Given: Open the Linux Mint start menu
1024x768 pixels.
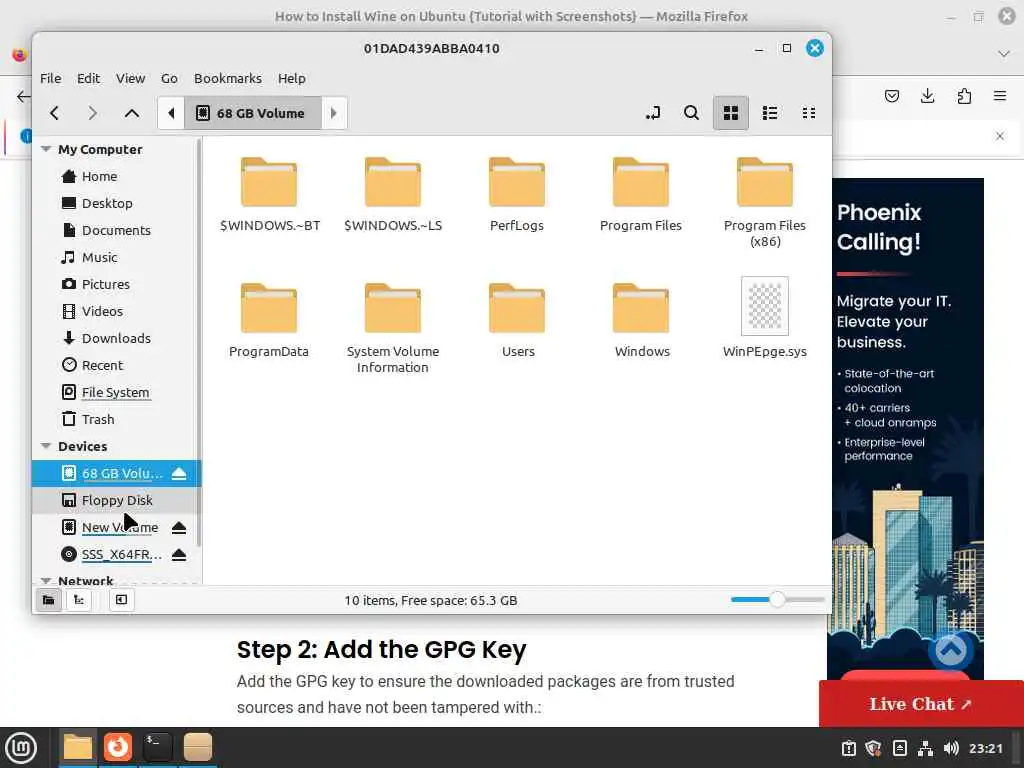Looking at the screenshot, I should pos(21,747).
